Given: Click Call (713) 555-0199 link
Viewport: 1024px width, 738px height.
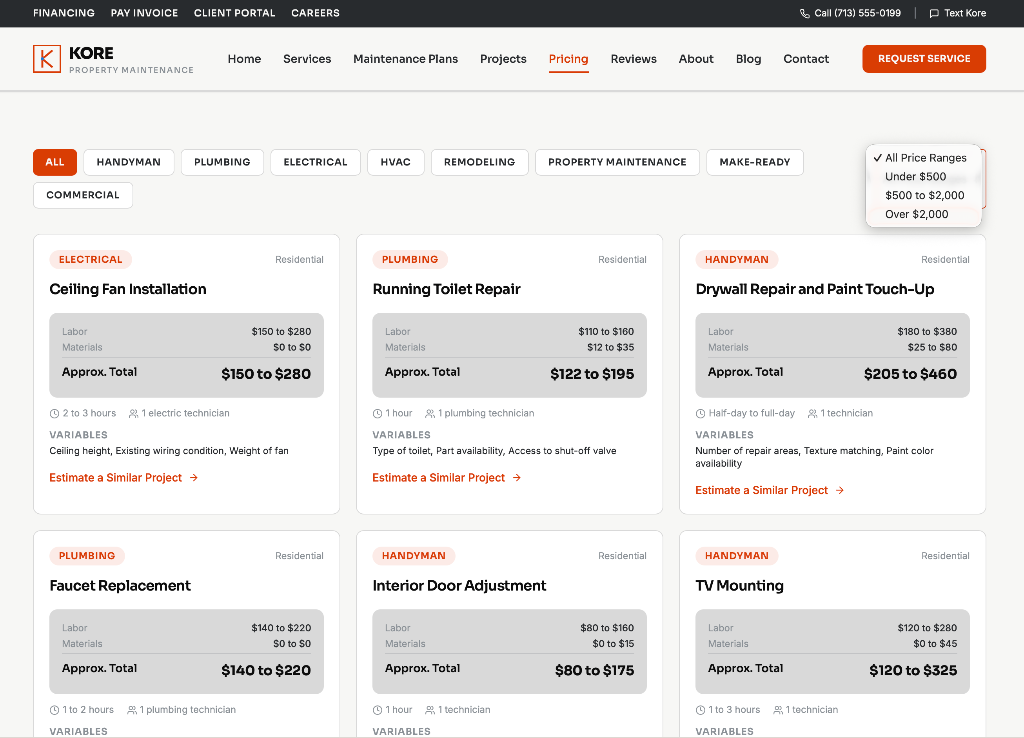Looking at the screenshot, I should [850, 13].
